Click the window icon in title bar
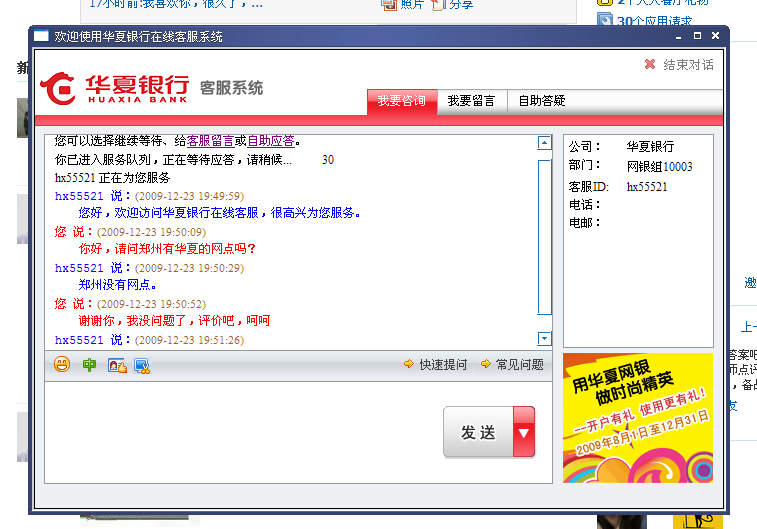This screenshot has height=529, width=757. [x=41, y=36]
